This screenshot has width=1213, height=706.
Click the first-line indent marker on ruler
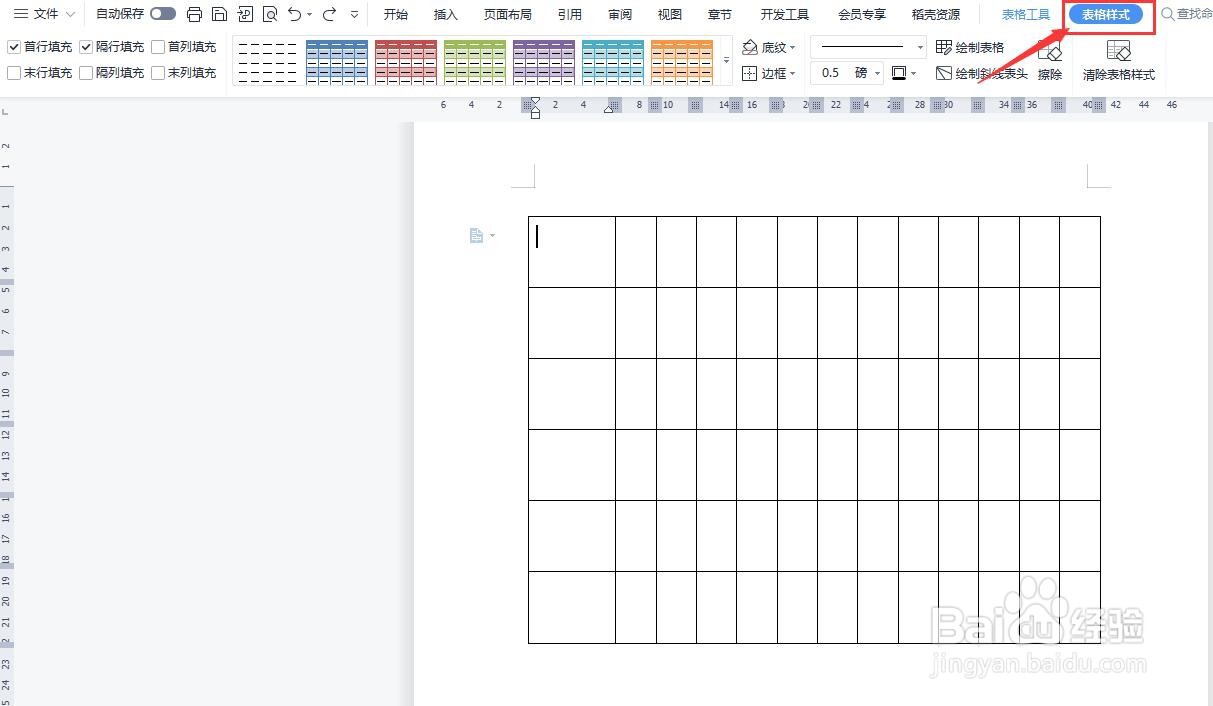pyautogui.click(x=535, y=102)
